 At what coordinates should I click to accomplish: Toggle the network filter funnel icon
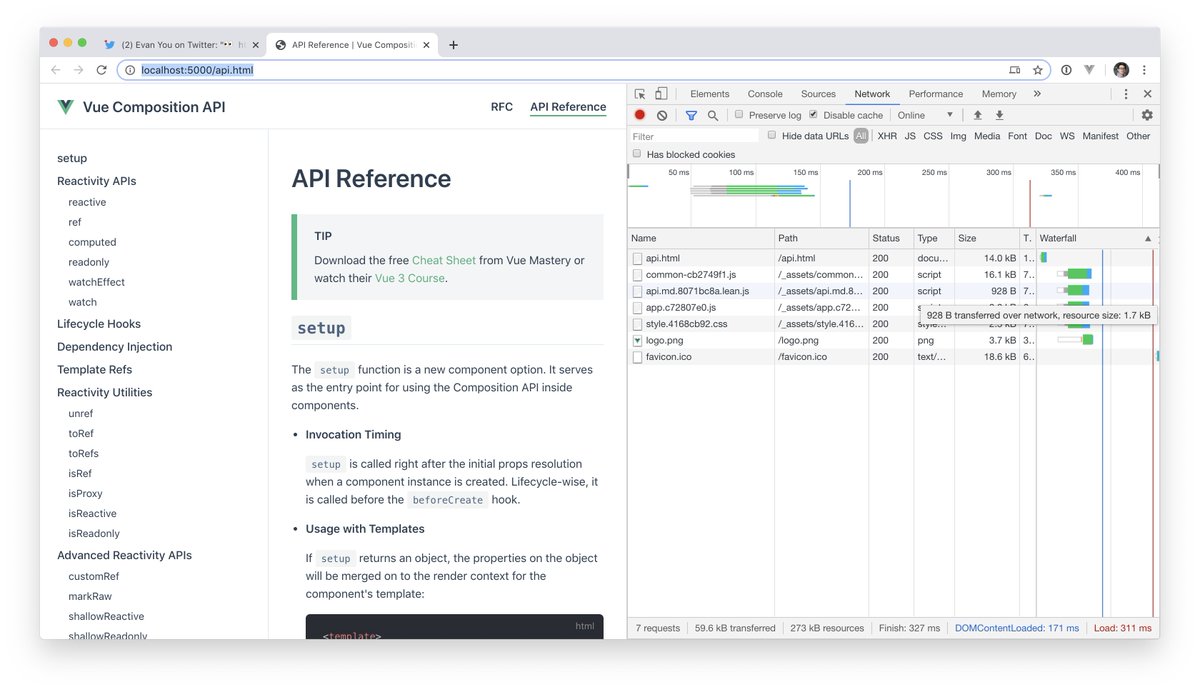(x=691, y=115)
